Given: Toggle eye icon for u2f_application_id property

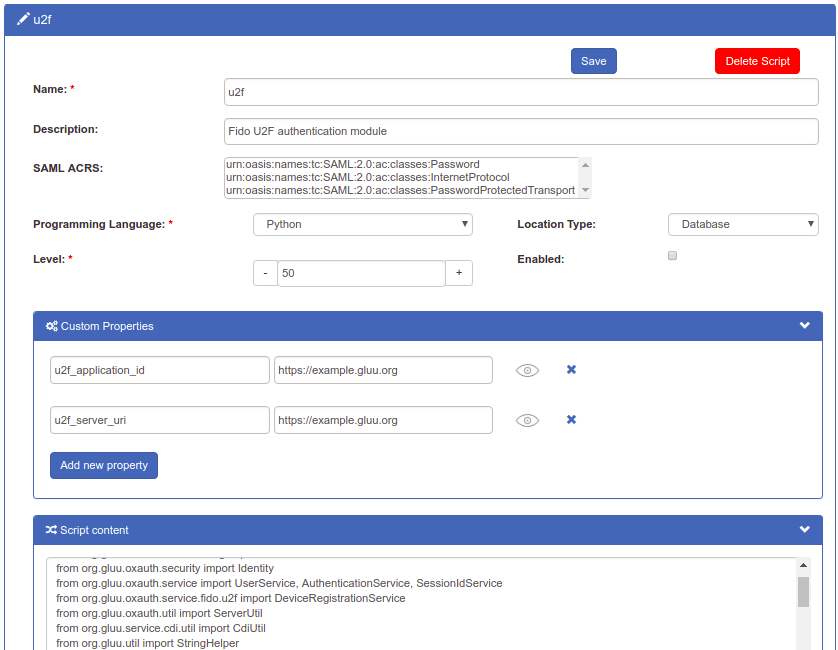Looking at the screenshot, I should click(x=527, y=370).
